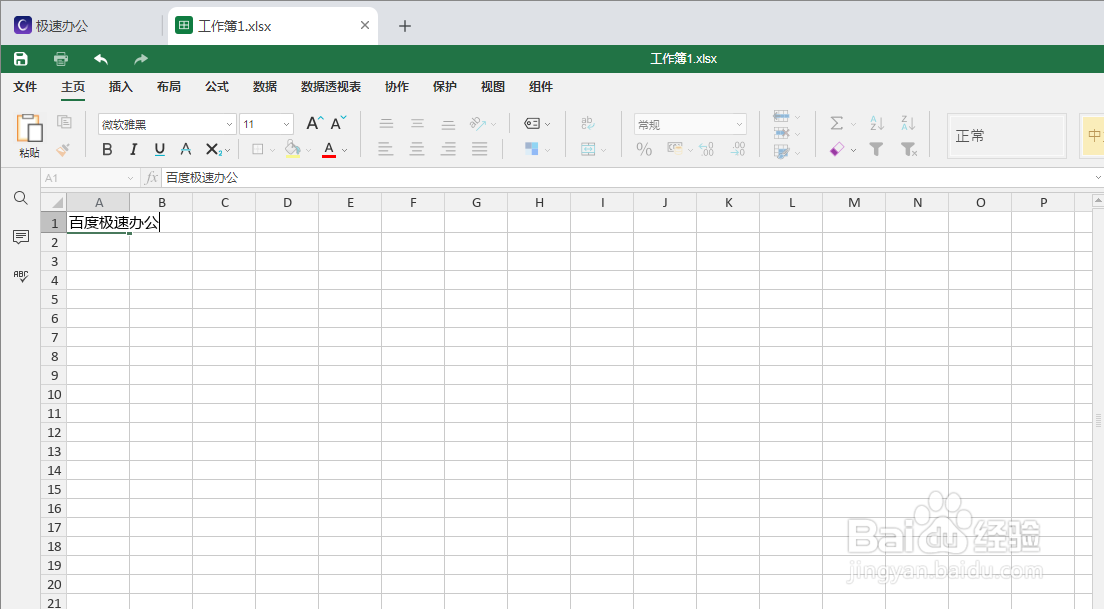1104x609 pixels.
Task: Toggle underline formatting
Action: 159,149
